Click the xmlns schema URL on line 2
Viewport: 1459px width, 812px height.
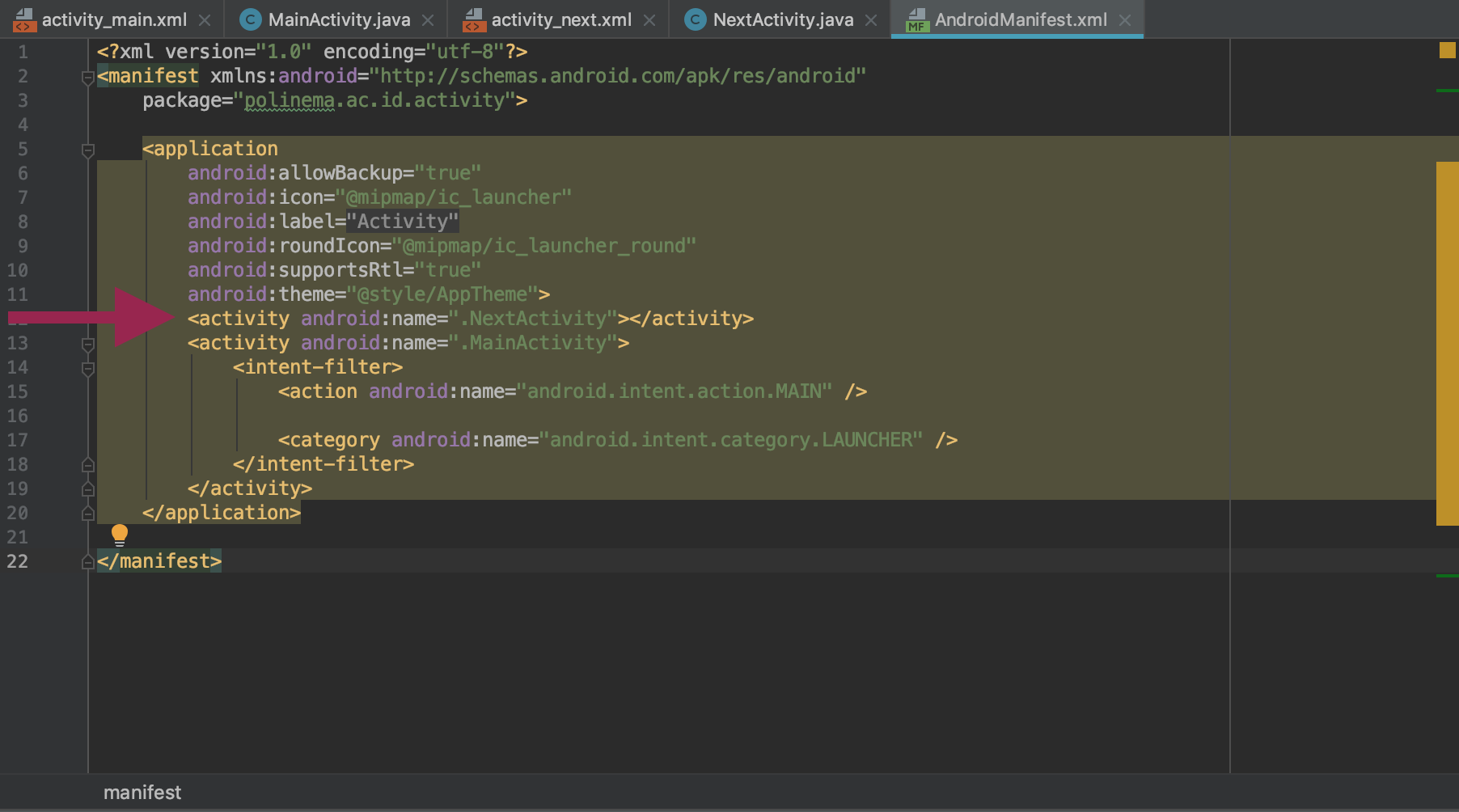click(618, 76)
